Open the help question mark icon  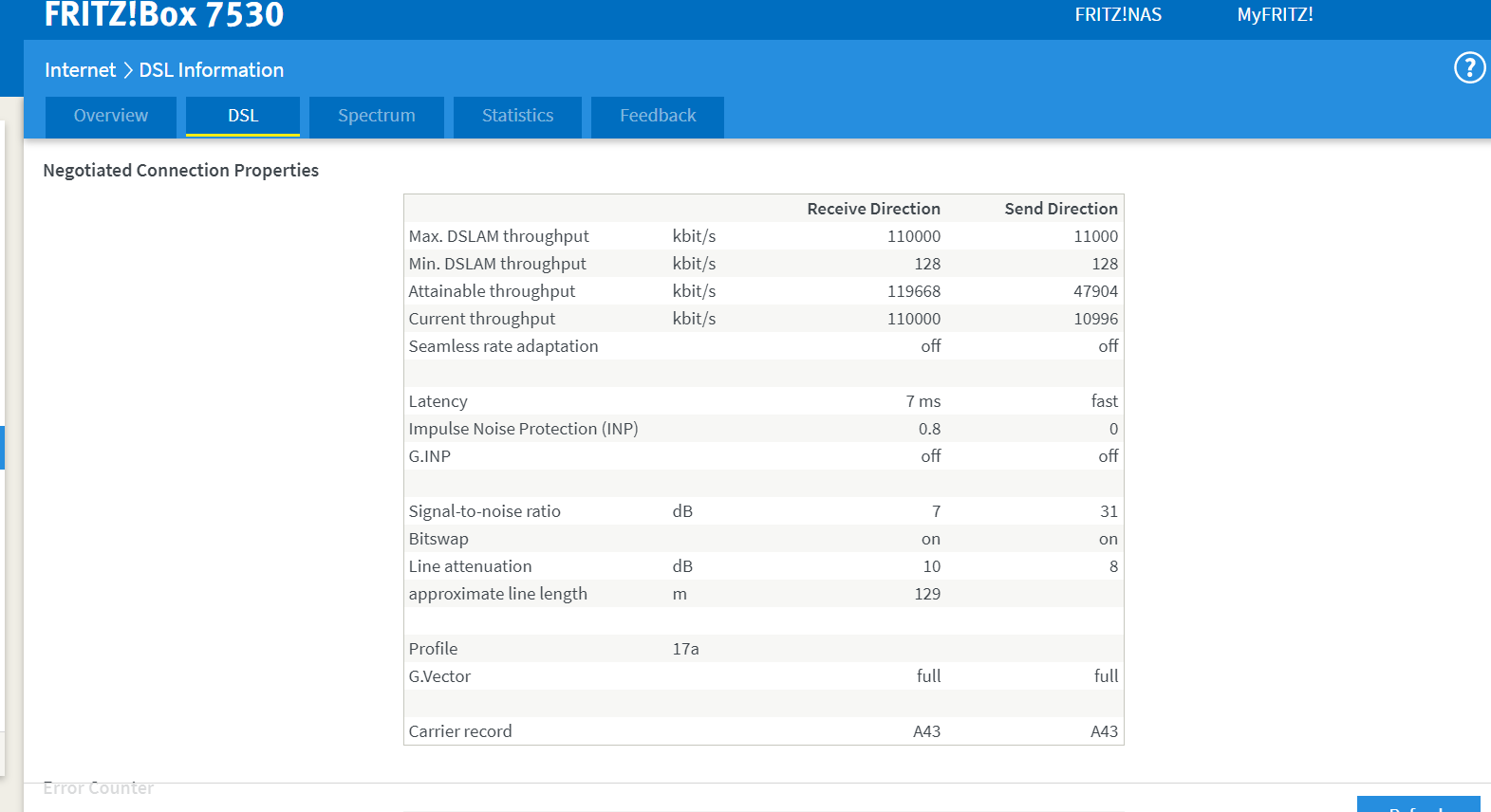tap(1469, 67)
